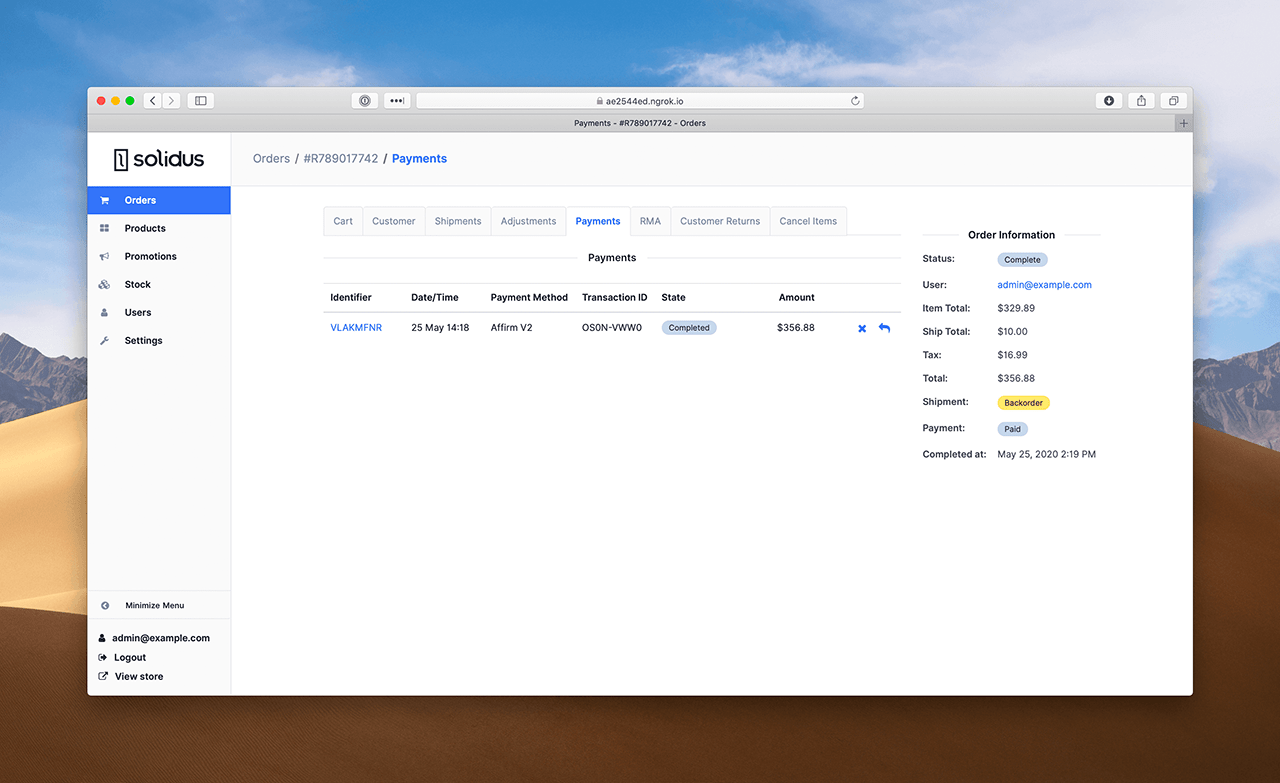Show Safari sidebar with the sidebar toggle
Viewport: 1280px width, 783px height.
(199, 100)
